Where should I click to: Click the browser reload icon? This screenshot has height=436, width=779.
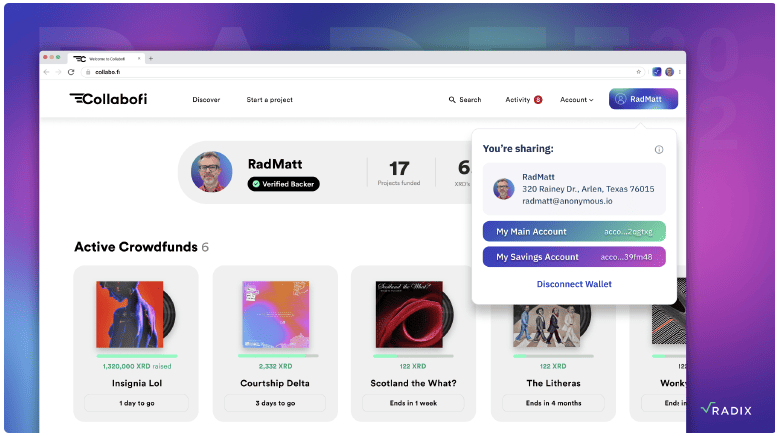(x=71, y=72)
